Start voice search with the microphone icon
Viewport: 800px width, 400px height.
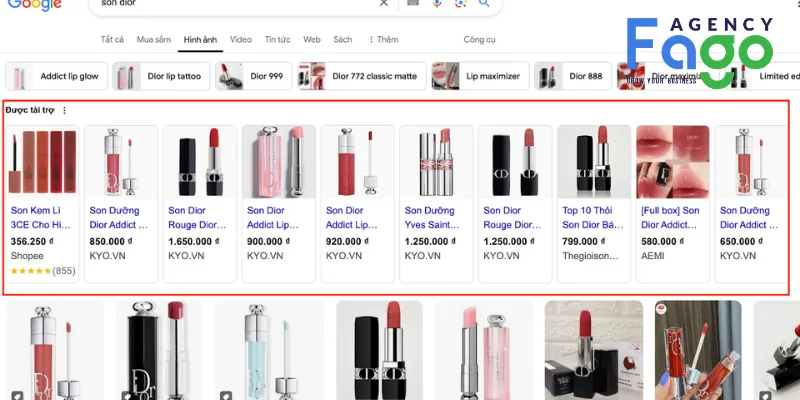pos(437,4)
